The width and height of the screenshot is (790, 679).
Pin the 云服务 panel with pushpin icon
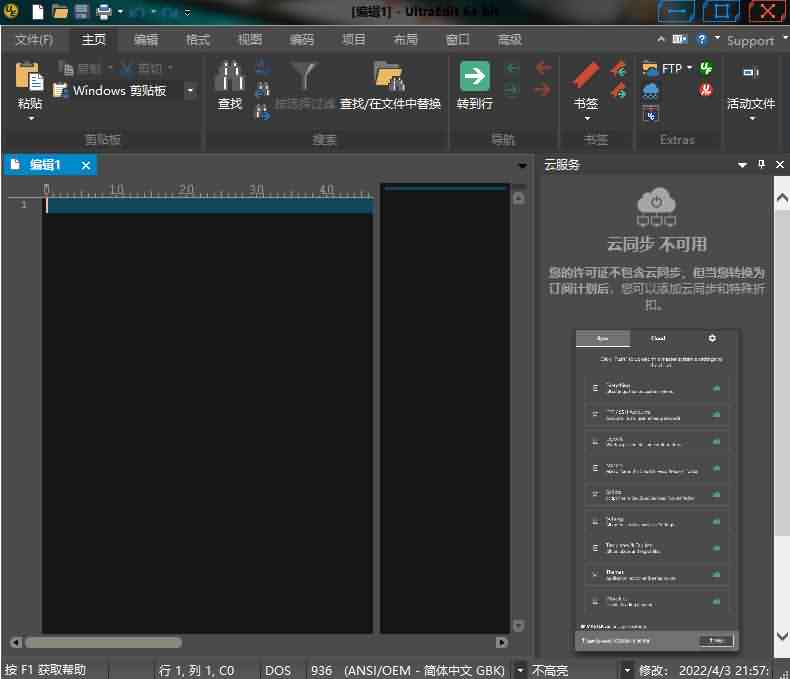tap(761, 164)
